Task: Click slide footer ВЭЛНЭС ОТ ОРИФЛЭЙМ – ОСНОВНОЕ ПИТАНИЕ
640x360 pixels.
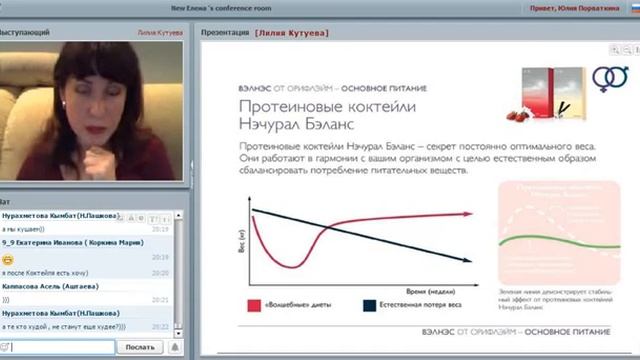Action: 516,332
